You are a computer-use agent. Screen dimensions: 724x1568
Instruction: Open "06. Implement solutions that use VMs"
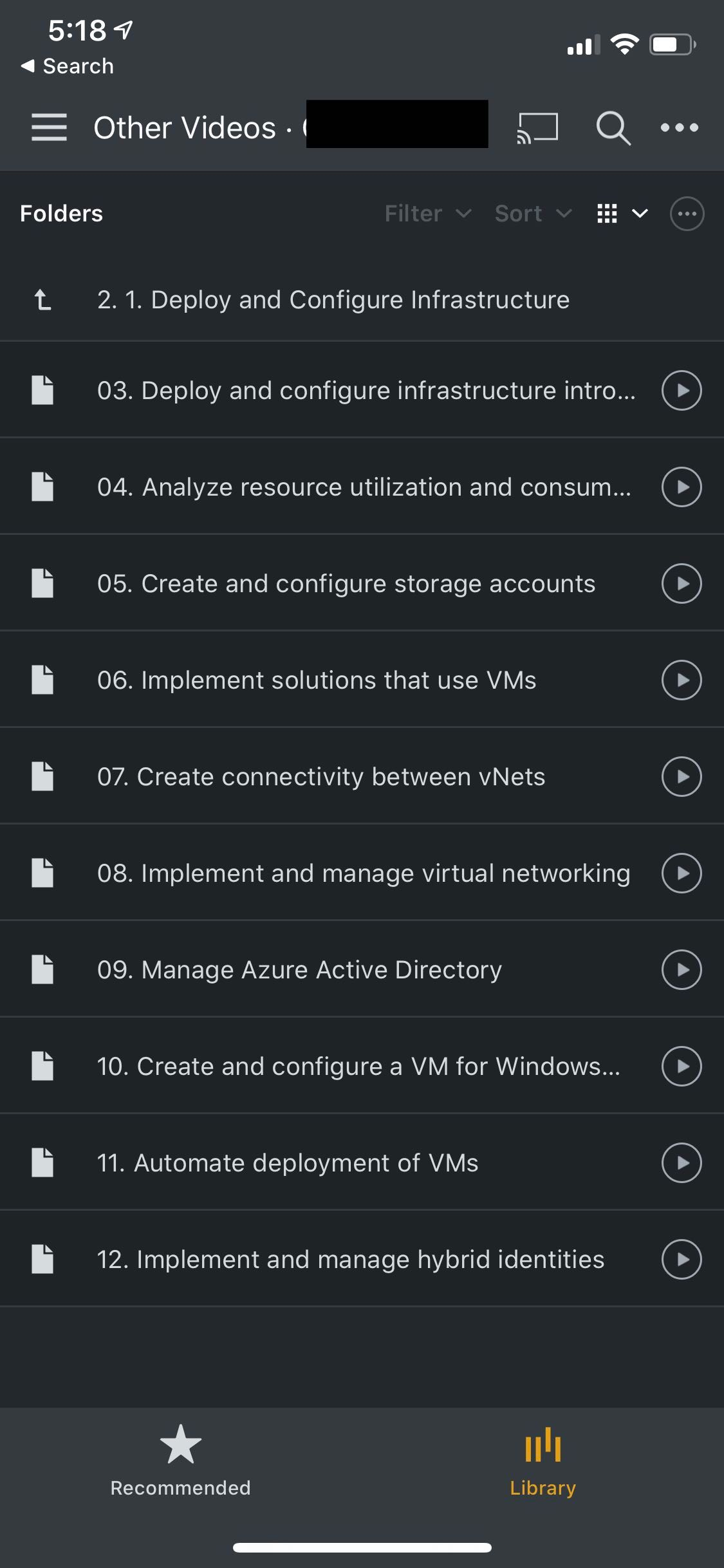click(x=317, y=680)
